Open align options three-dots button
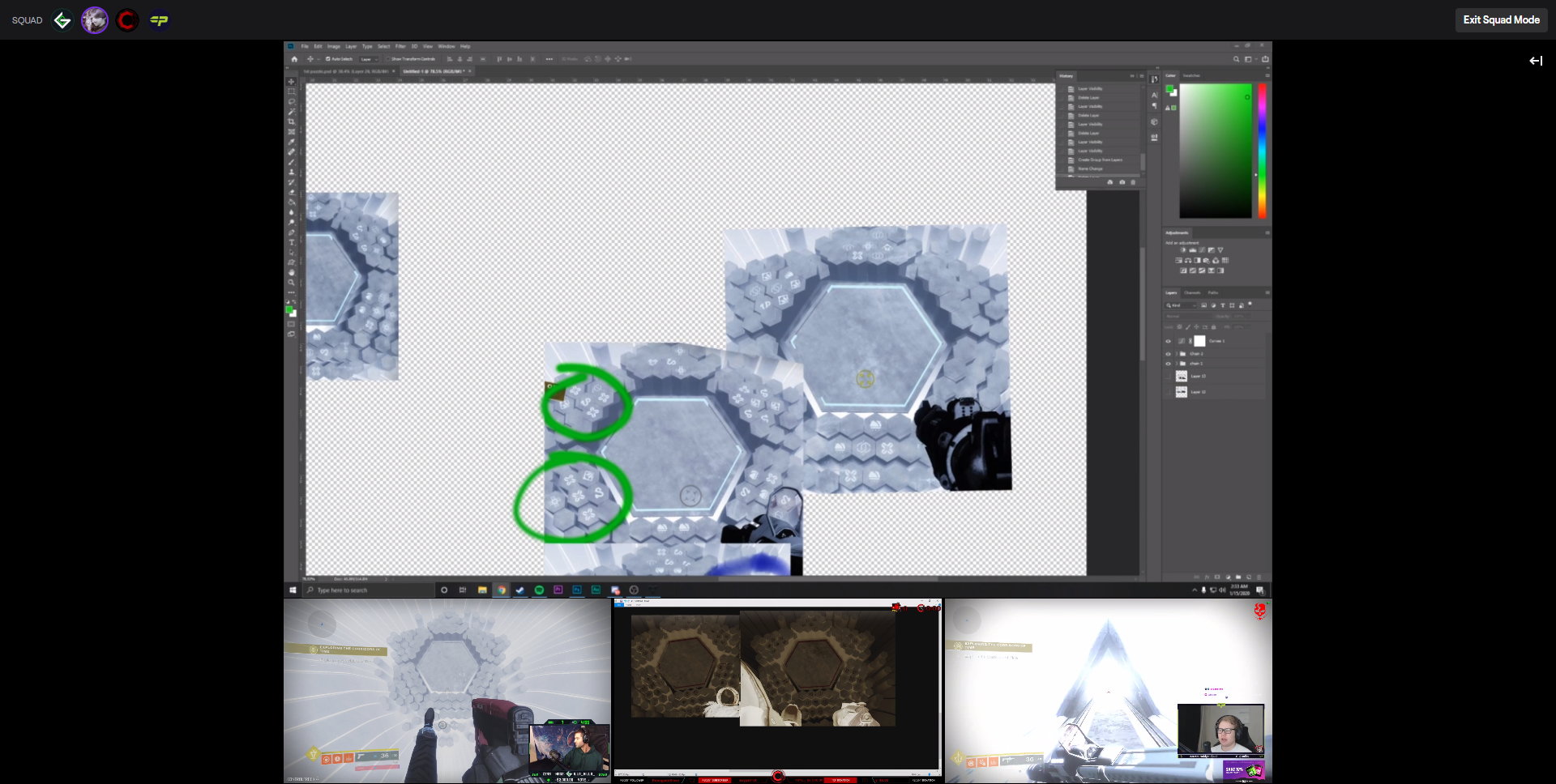This screenshot has width=1556, height=784. 549,59
